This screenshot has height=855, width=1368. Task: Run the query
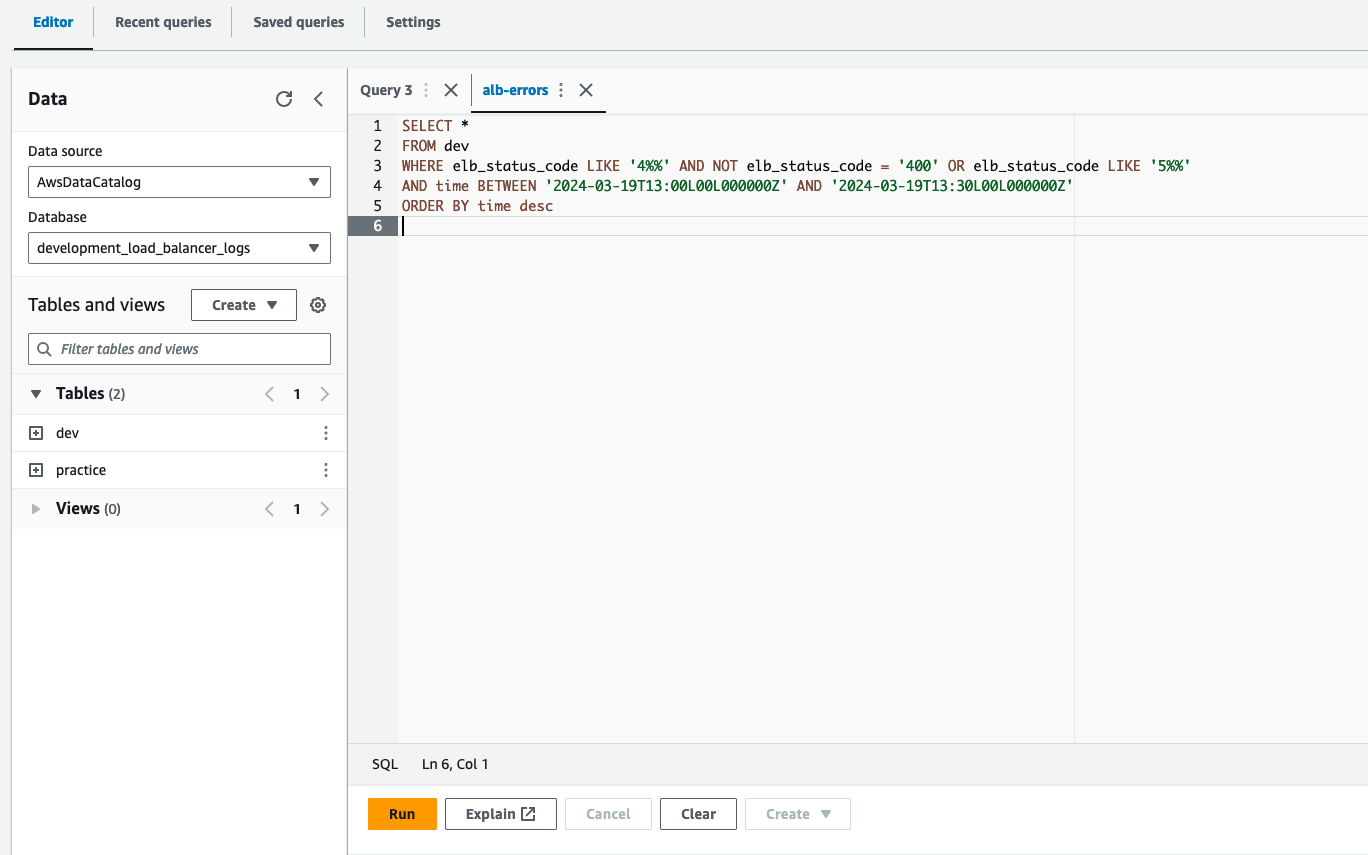tap(402, 814)
